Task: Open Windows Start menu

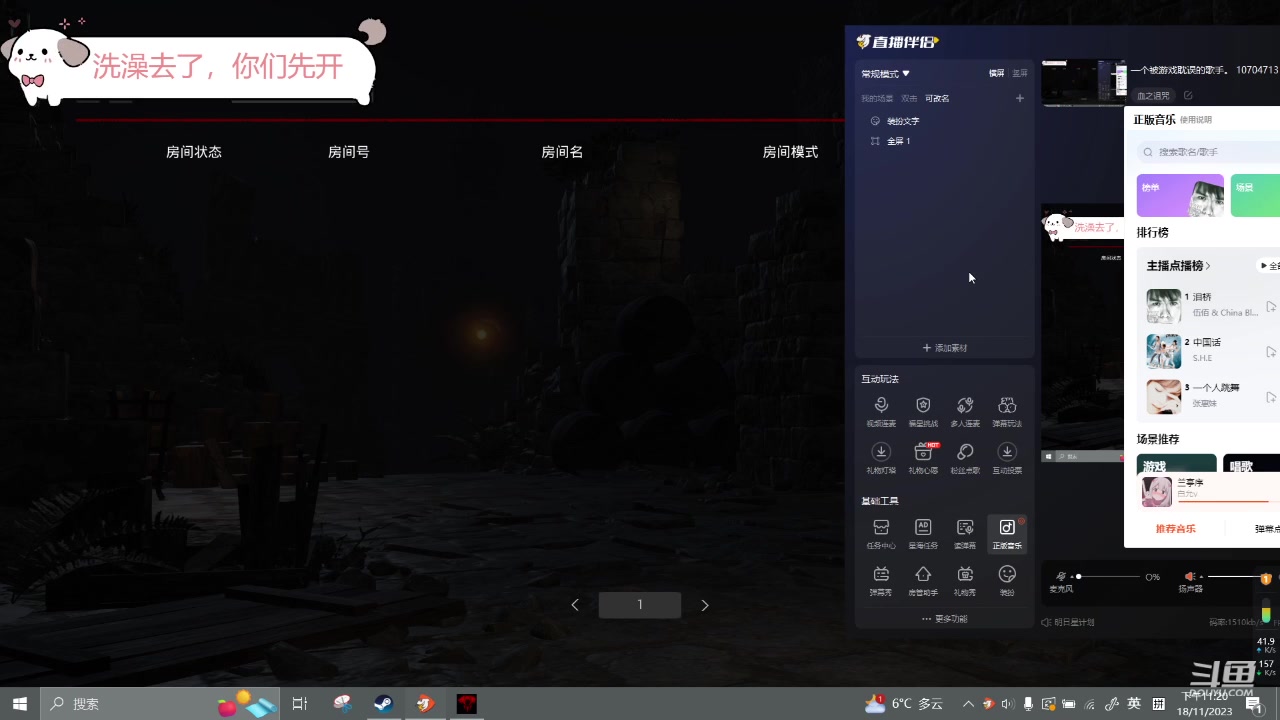Action: (19, 704)
